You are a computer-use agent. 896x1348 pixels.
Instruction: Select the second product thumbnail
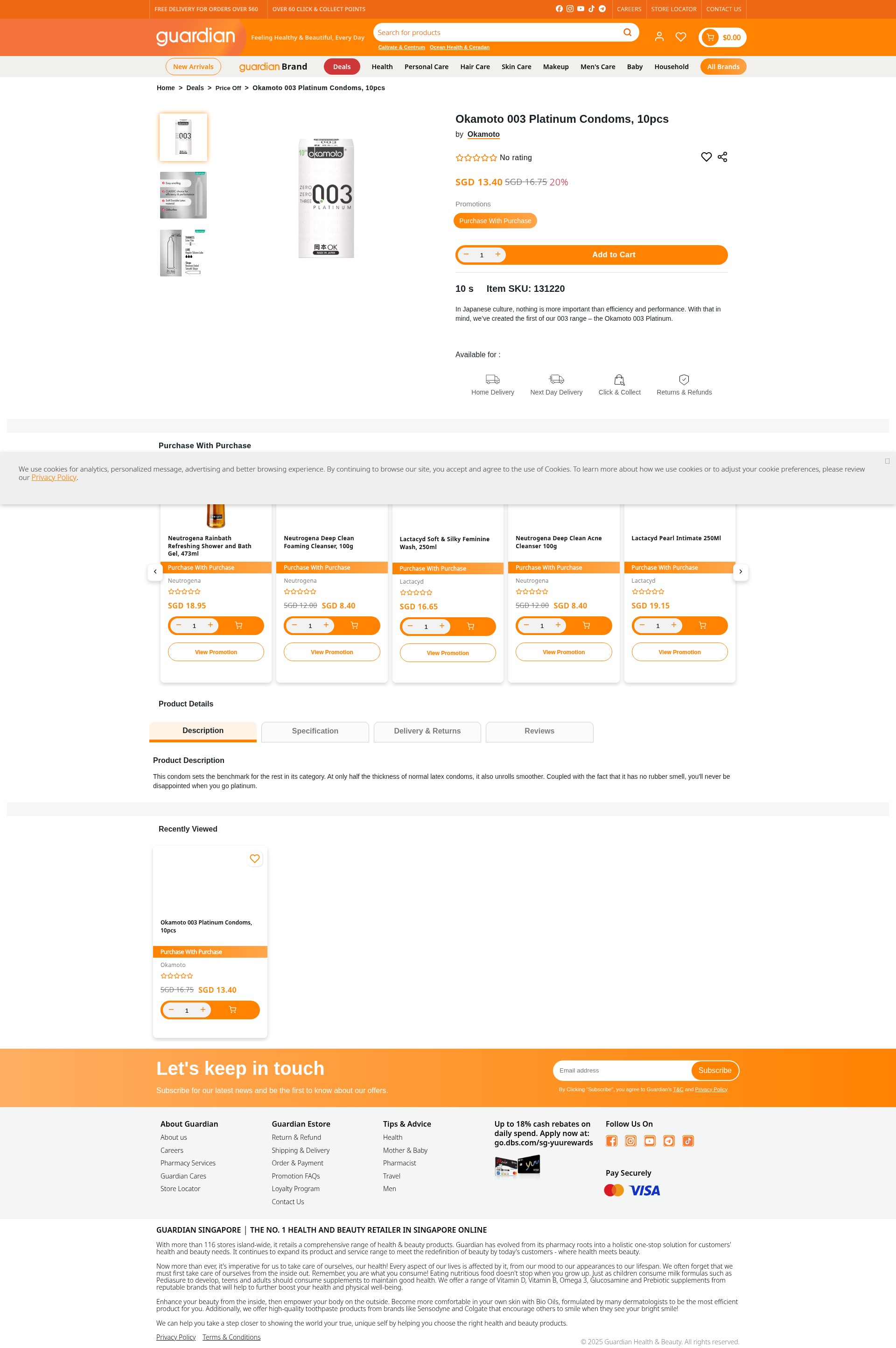pos(183,195)
